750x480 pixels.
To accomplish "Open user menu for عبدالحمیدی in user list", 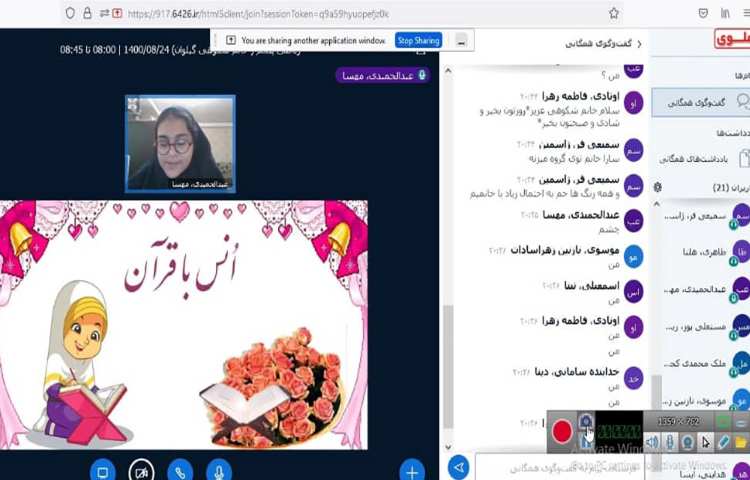I will [x=706, y=290].
